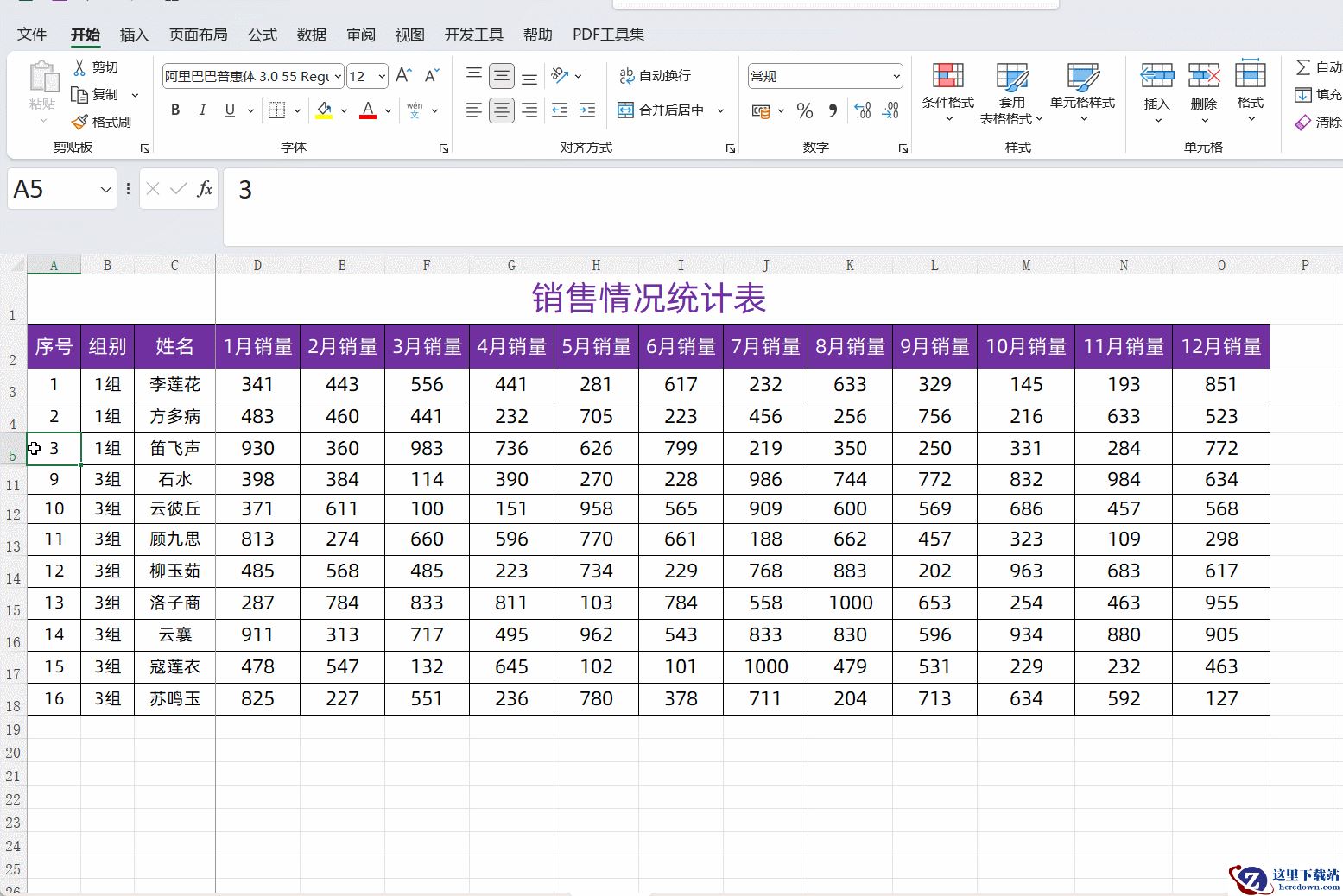Toggle bold formatting
The width and height of the screenshot is (1343, 896).
[x=175, y=110]
